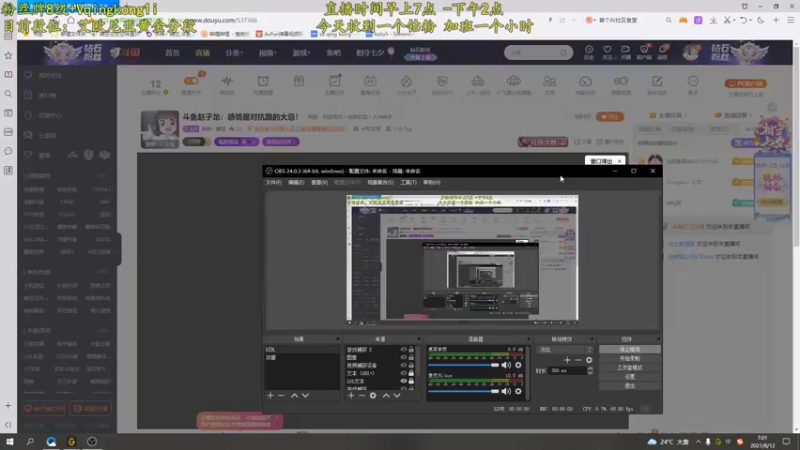Click the flame icon in streamer toolbar
800x450 pixels.
[x=406, y=81]
